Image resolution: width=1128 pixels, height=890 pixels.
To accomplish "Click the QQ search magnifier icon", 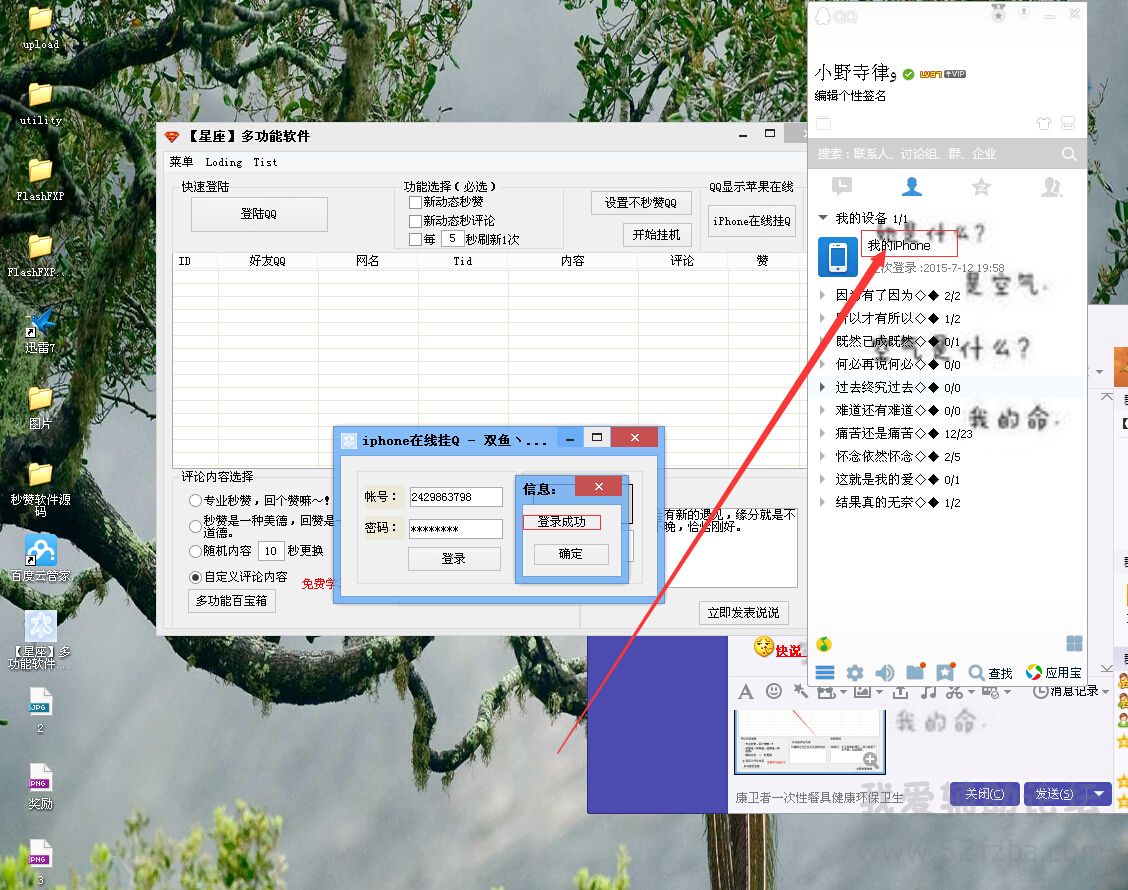I will pyautogui.click(x=1069, y=154).
